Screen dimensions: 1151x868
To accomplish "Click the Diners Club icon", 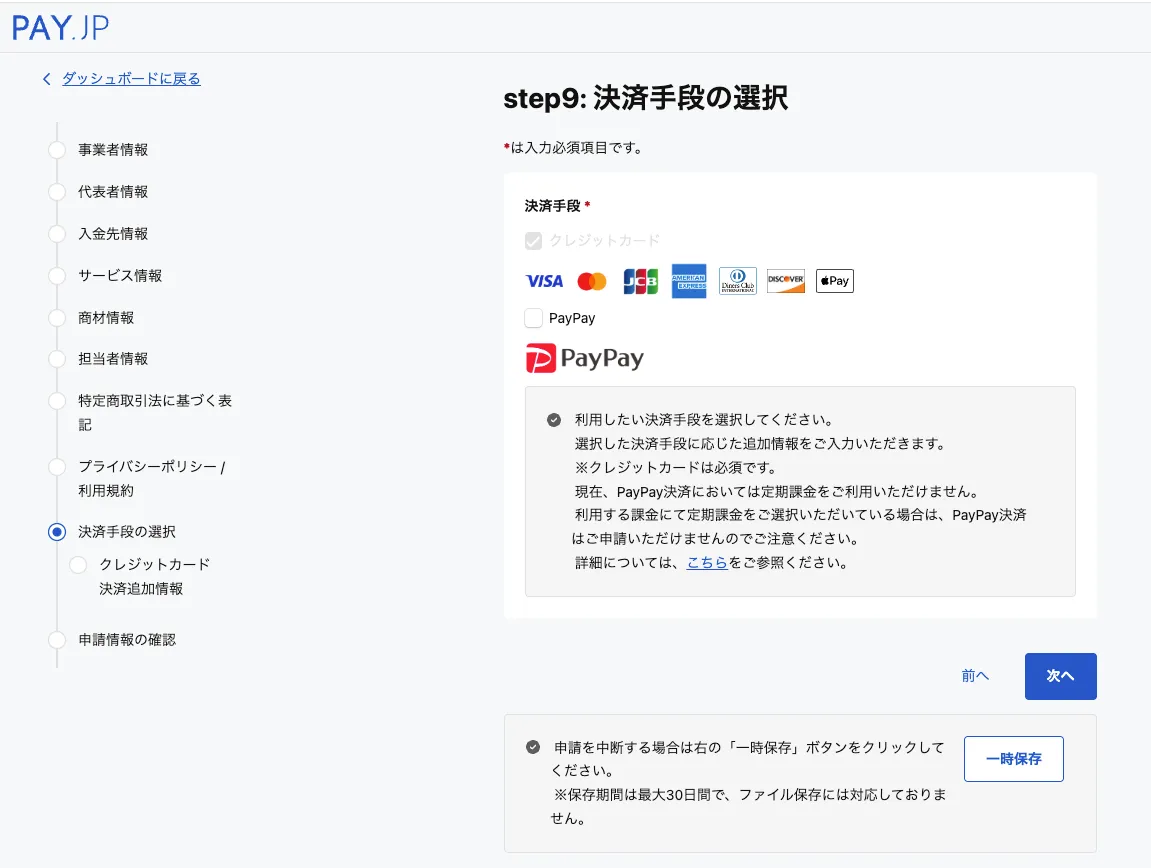I will 737,281.
